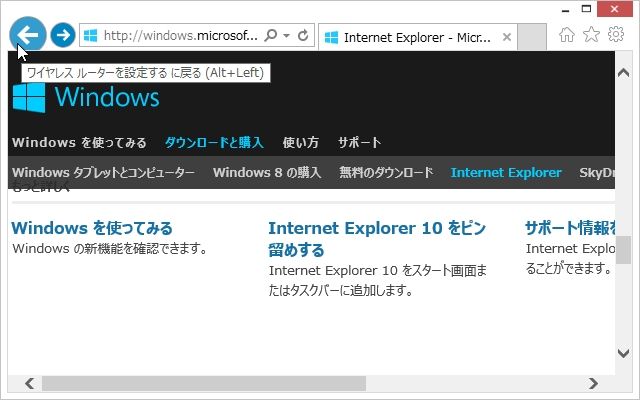Viewport: 640px width, 400px height.
Task: Minimize the browser window
Action: (x=565, y=9)
